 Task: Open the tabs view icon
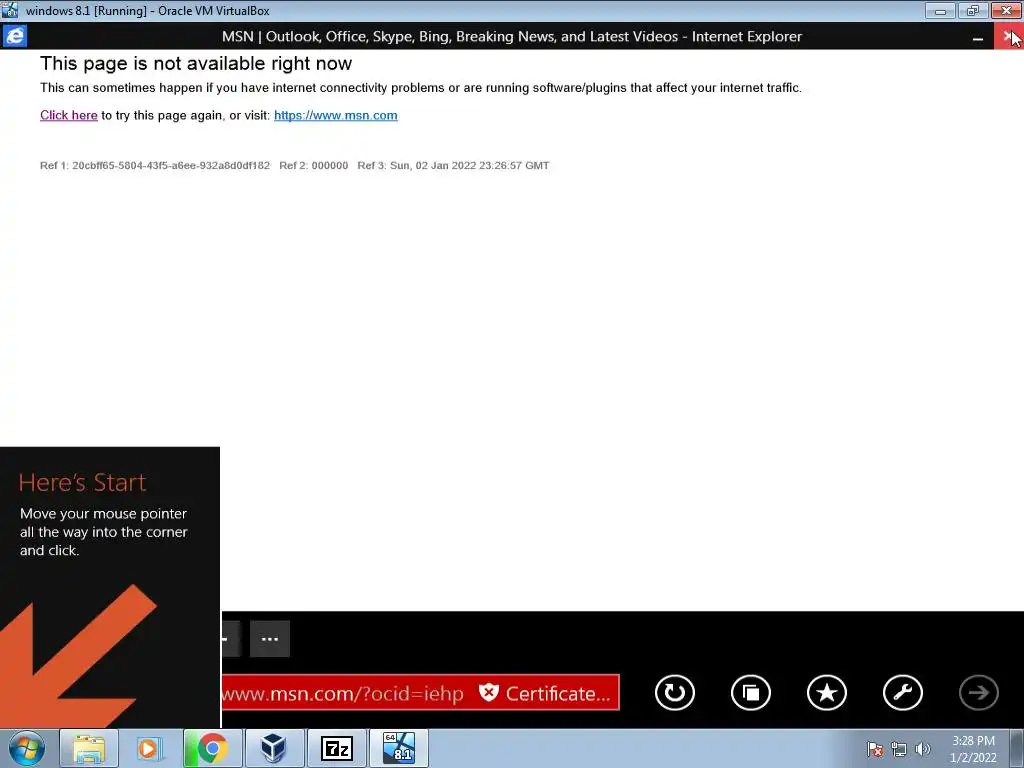750,693
